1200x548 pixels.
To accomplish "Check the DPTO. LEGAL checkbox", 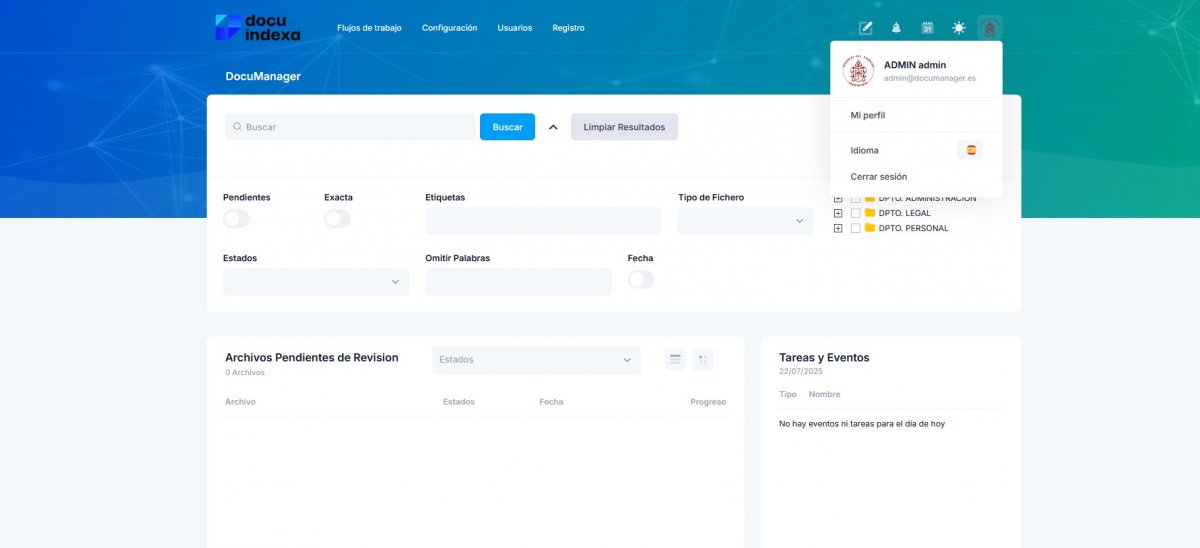I will 855,213.
